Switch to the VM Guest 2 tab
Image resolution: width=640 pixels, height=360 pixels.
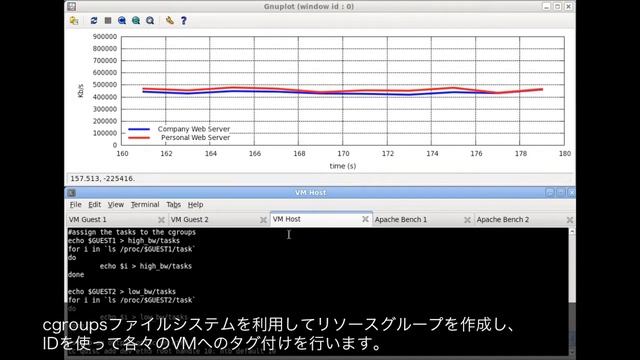219,220
